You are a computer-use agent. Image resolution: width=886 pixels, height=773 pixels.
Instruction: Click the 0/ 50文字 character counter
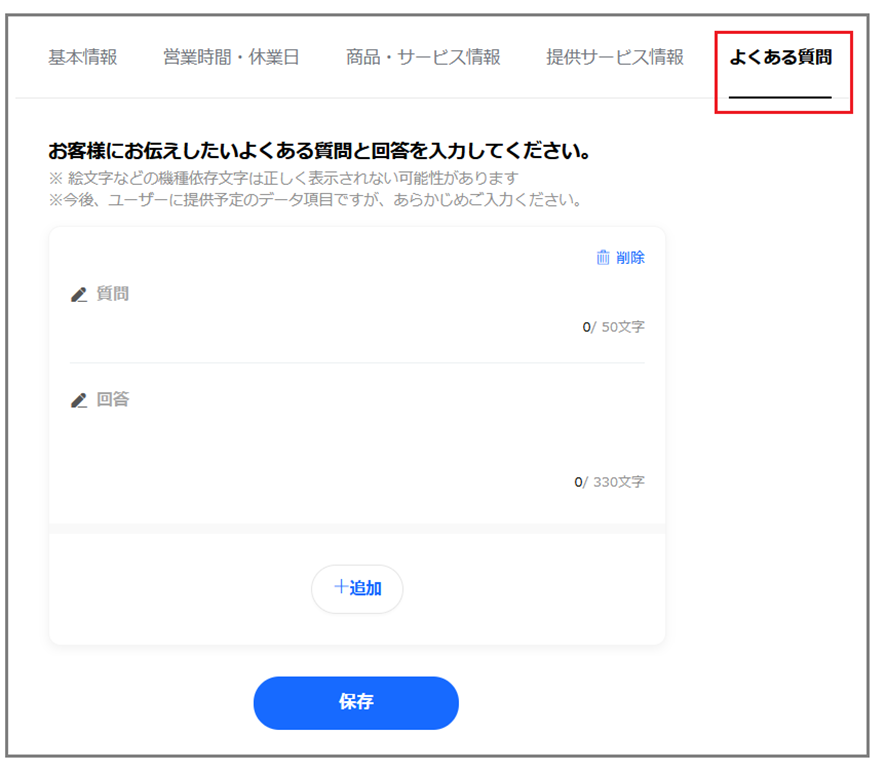(614, 327)
